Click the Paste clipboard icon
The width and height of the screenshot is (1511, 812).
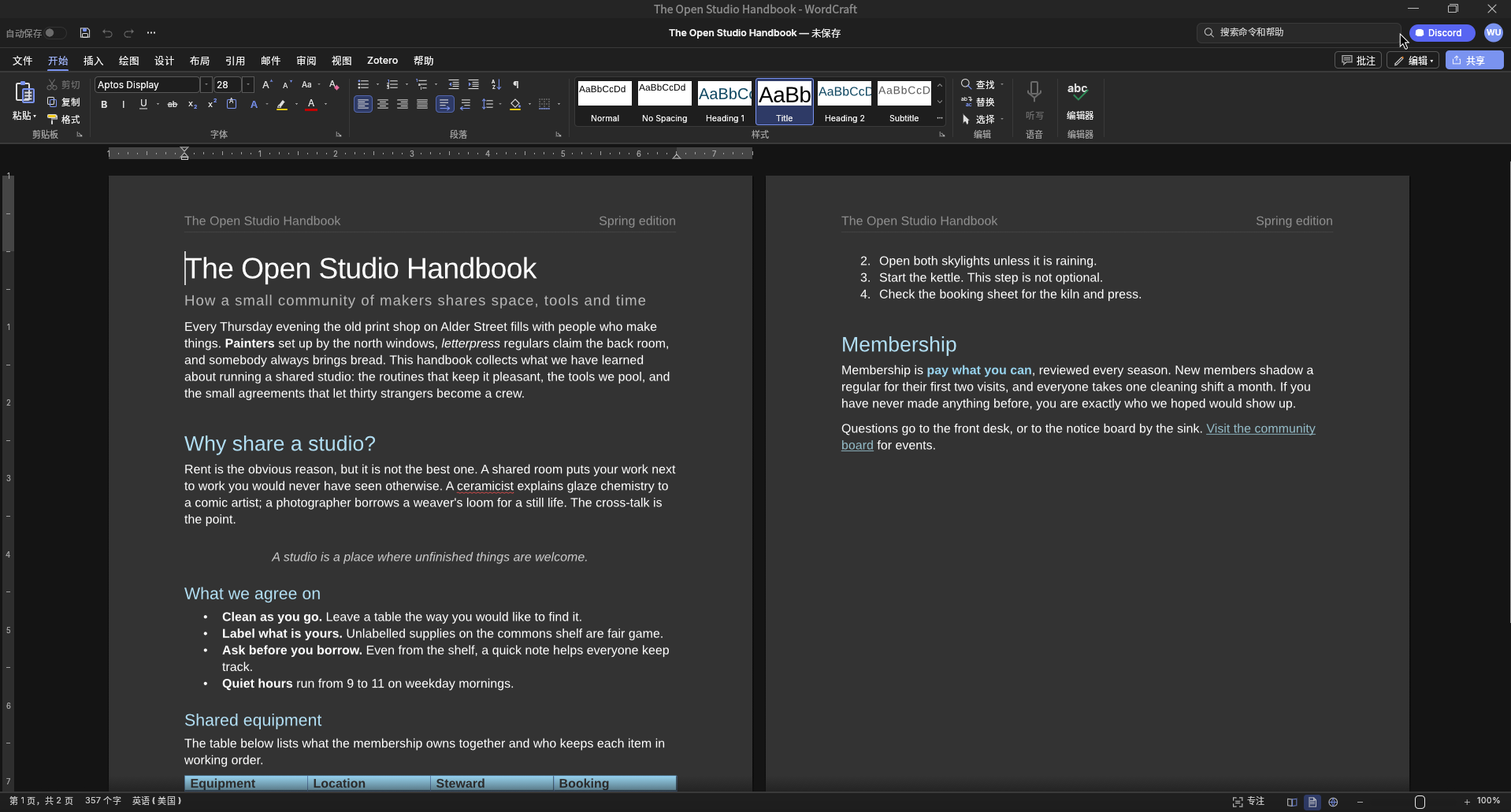click(x=24, y=93)
